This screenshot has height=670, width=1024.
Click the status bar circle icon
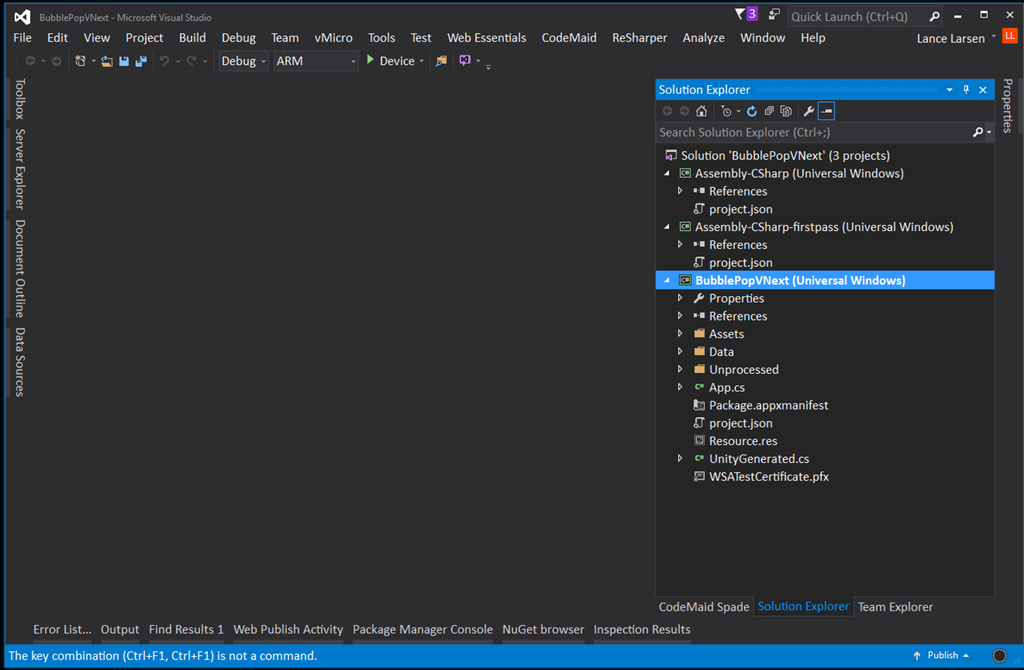(x=999, y=656)
